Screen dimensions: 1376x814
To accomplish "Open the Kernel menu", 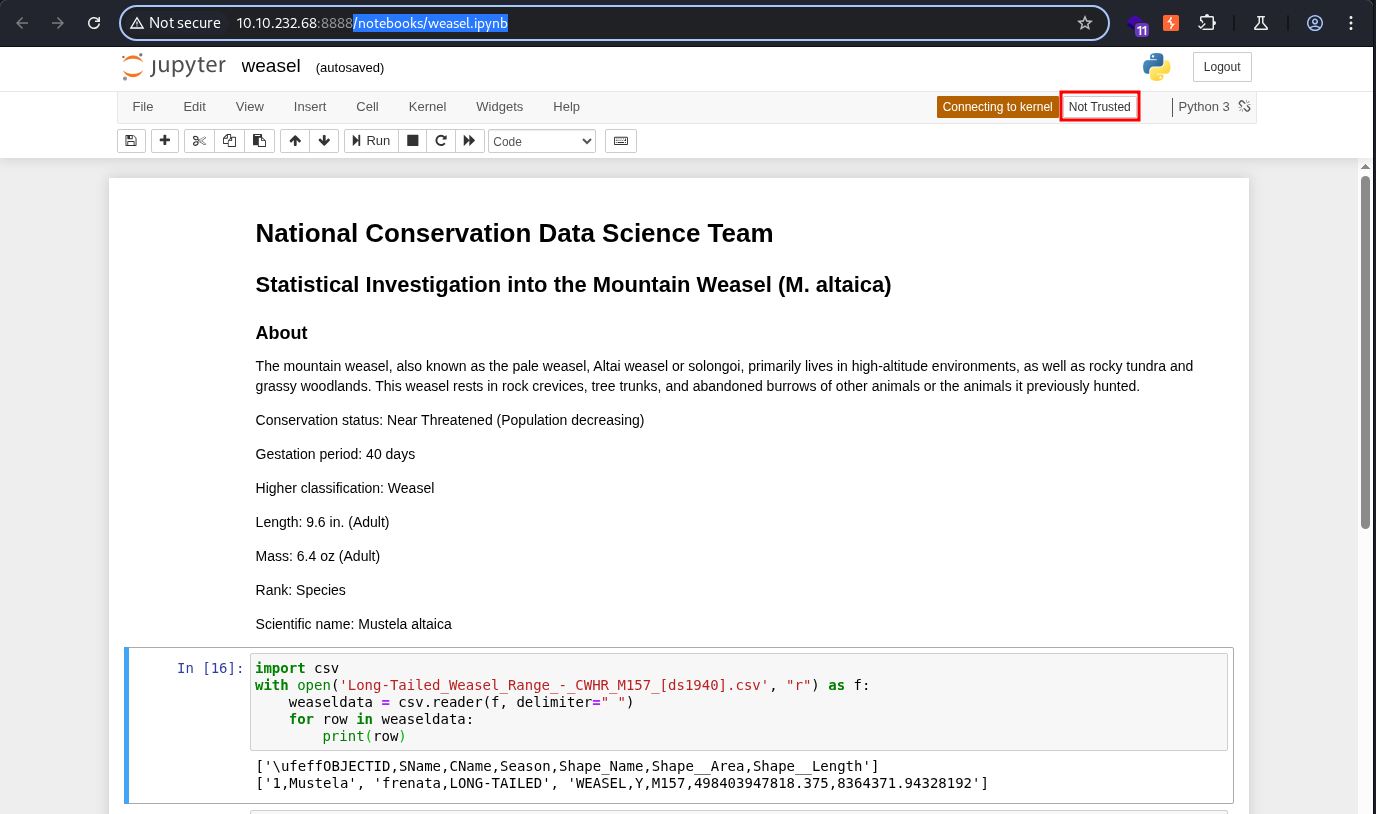I will 427,107.
